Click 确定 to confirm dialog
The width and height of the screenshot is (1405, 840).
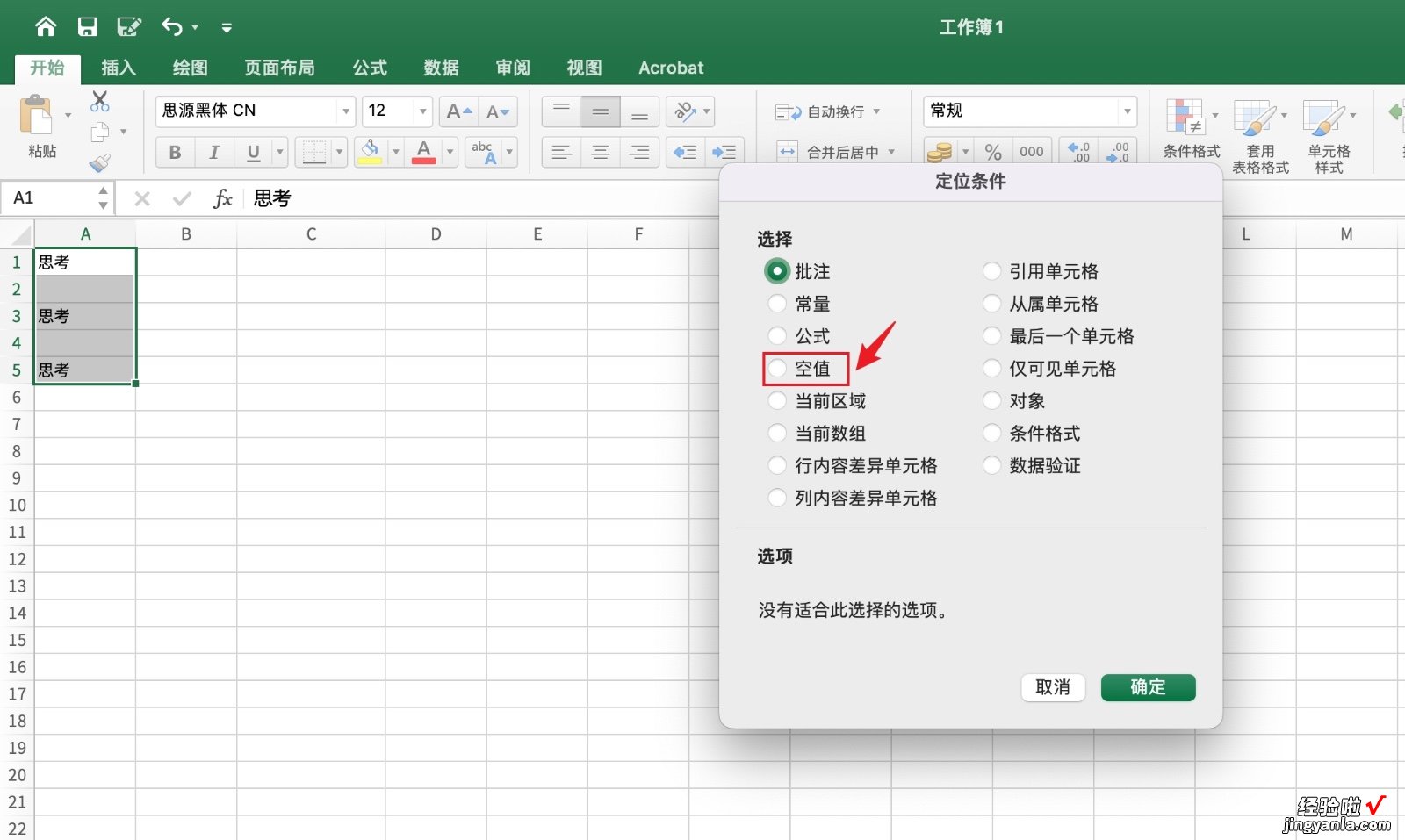1149,687
